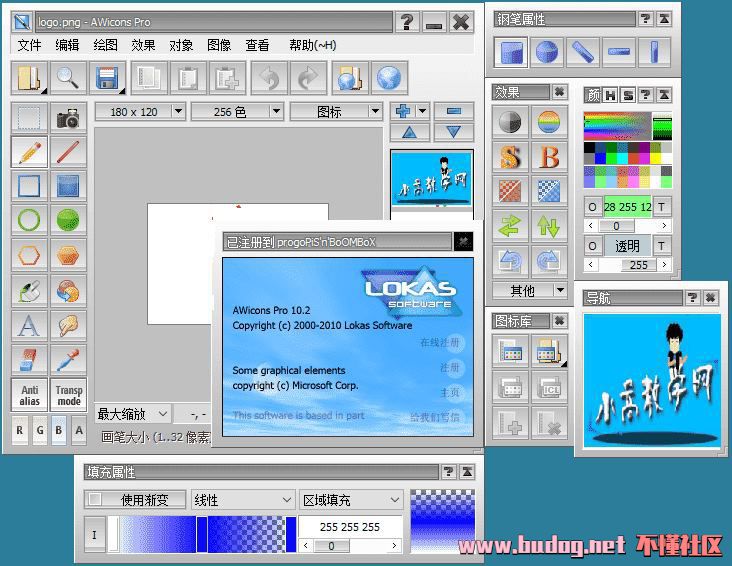Toggle the Transp mode button

pyautogui.click(x=69, y=395)
